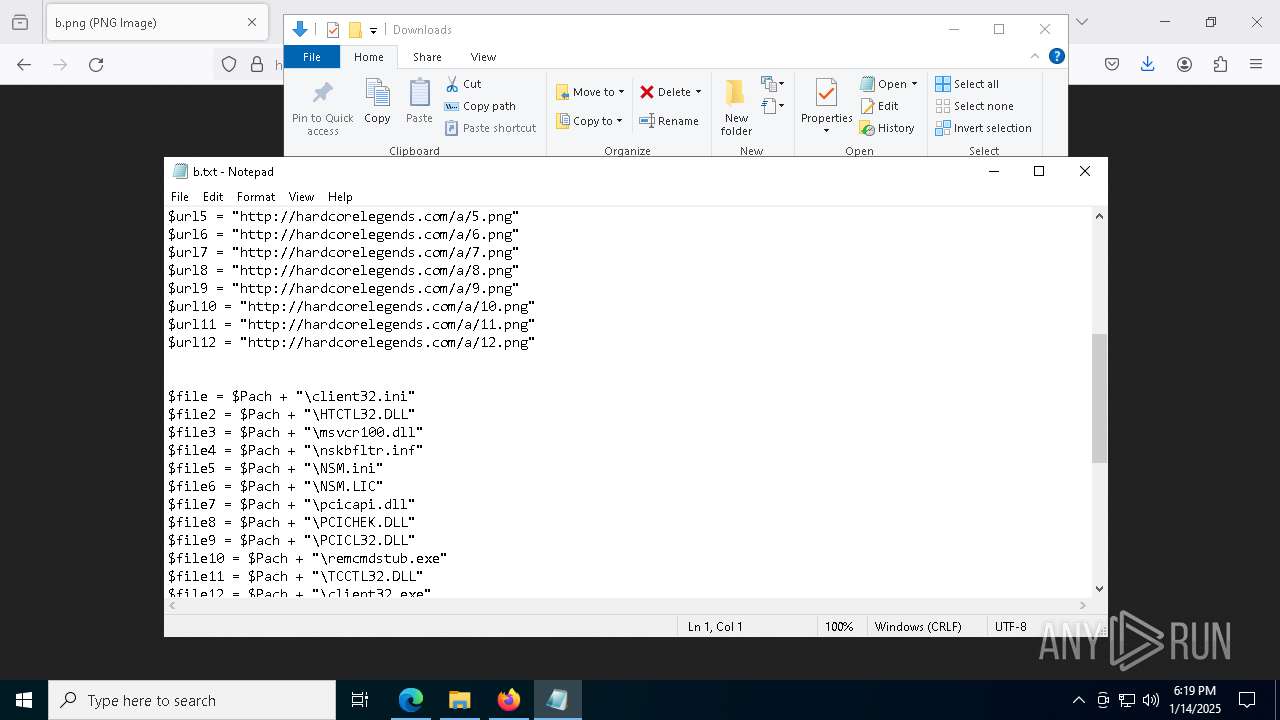Click Pin to Quick access icon
1280x720 pixels.
[x=322, y=94]
